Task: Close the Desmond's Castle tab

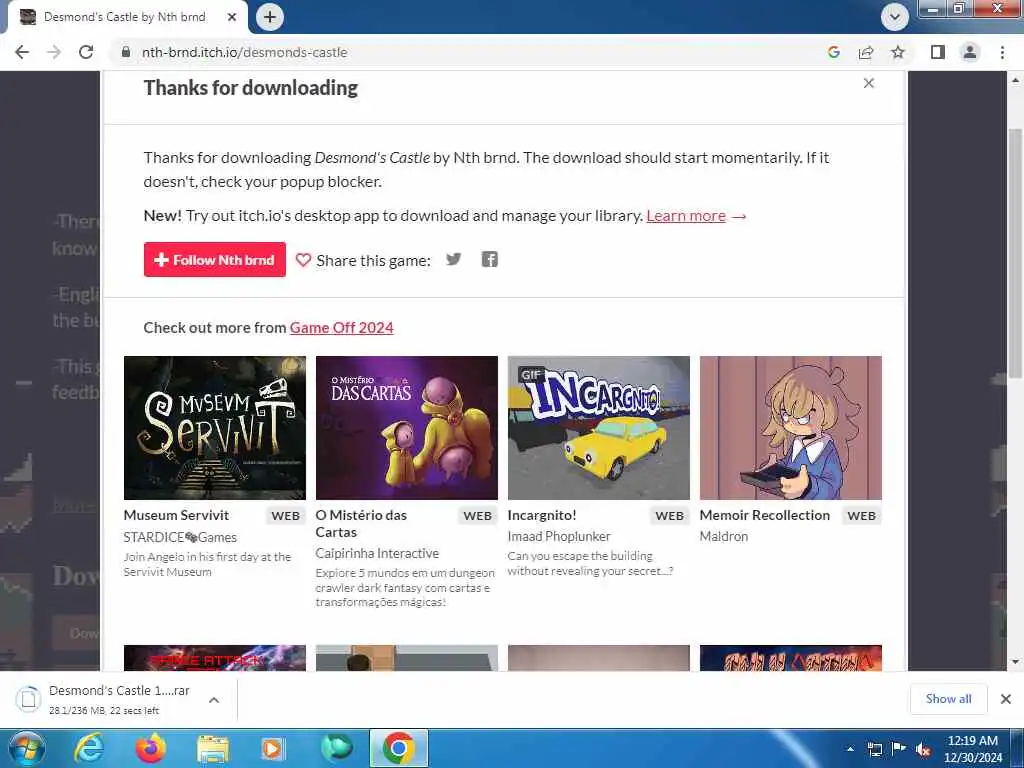Action: click(x=232, y=17)
